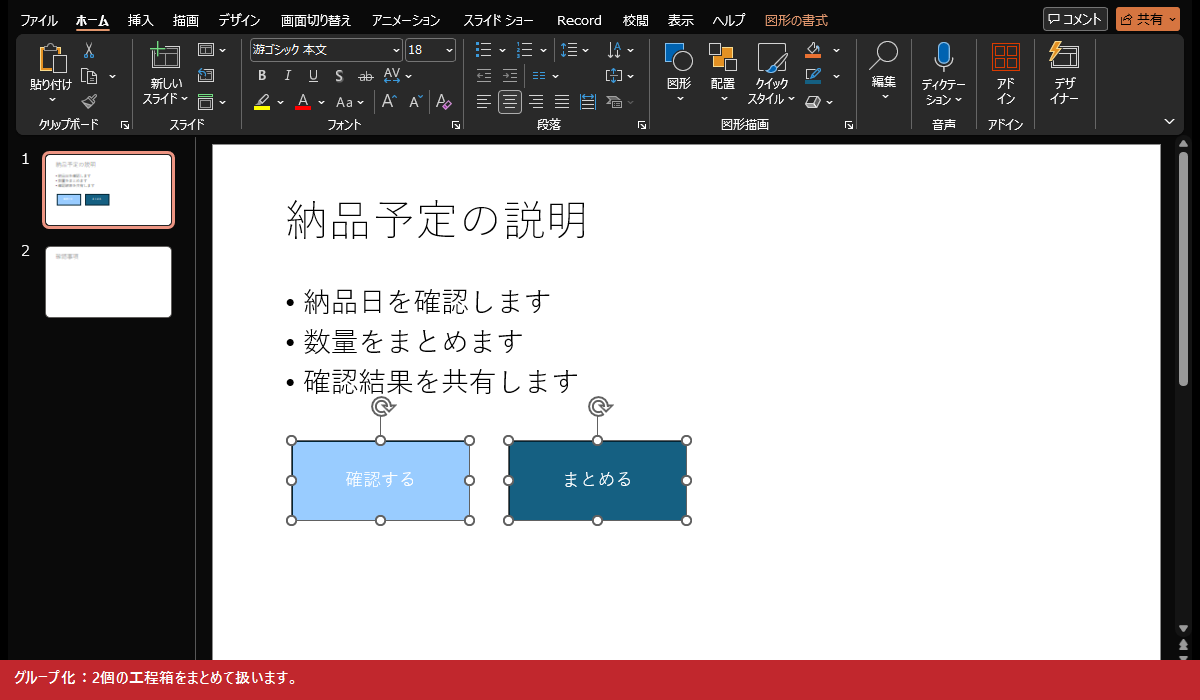Select slide 2 thumbnail
The width and height of the screenshot is (1200, 700).
coord(108,282)
